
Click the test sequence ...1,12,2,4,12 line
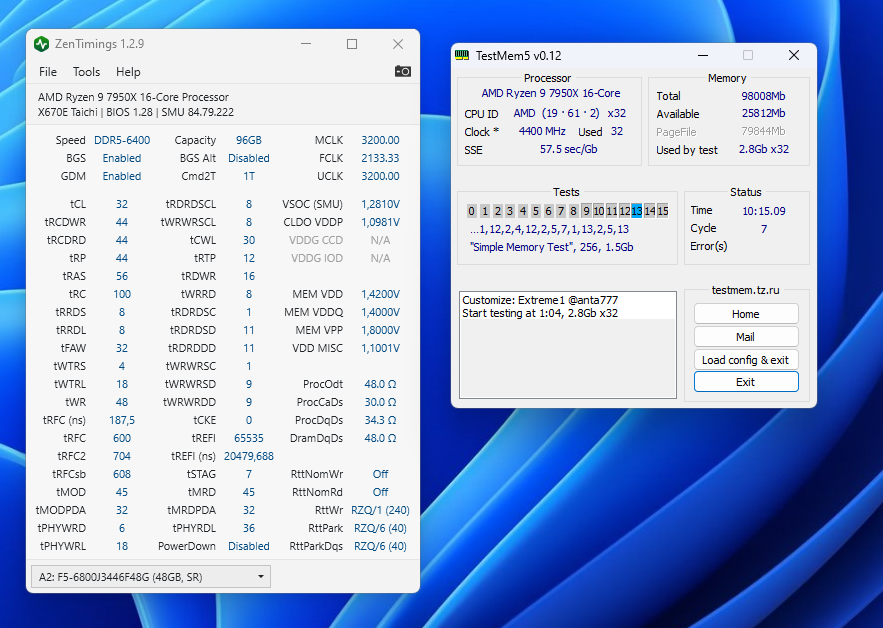(549, 229)
